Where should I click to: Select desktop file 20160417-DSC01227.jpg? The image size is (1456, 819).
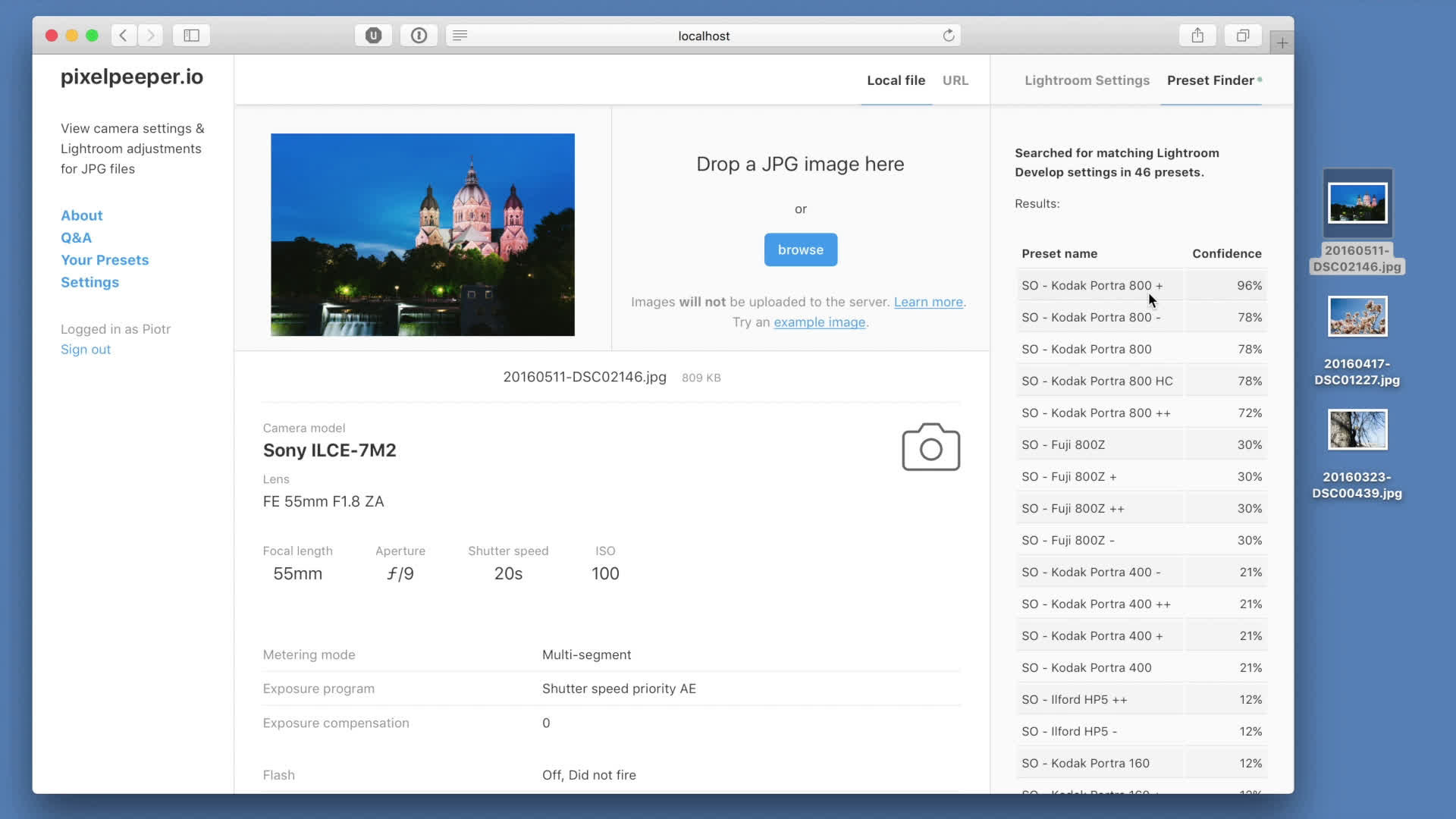(x=1357, y=317)
